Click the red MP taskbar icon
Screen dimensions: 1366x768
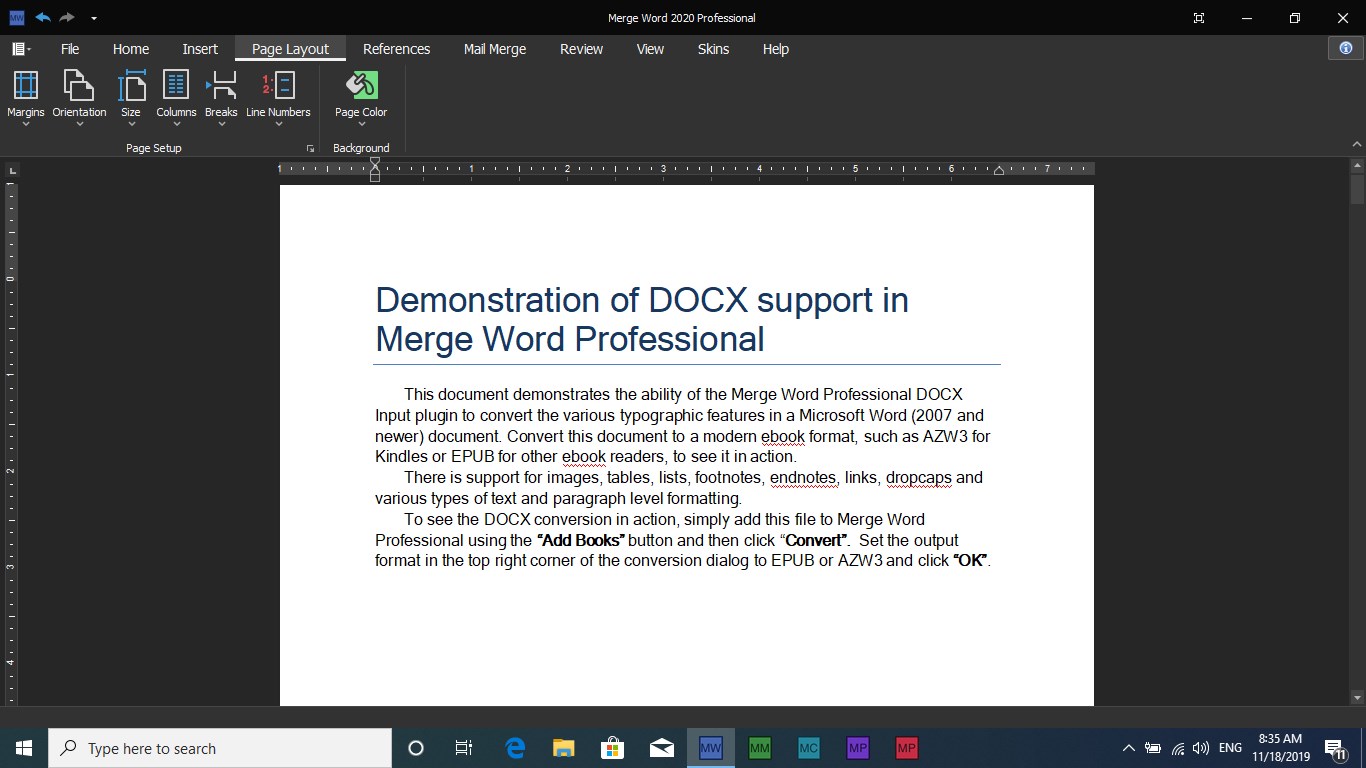tap(906, 748)
